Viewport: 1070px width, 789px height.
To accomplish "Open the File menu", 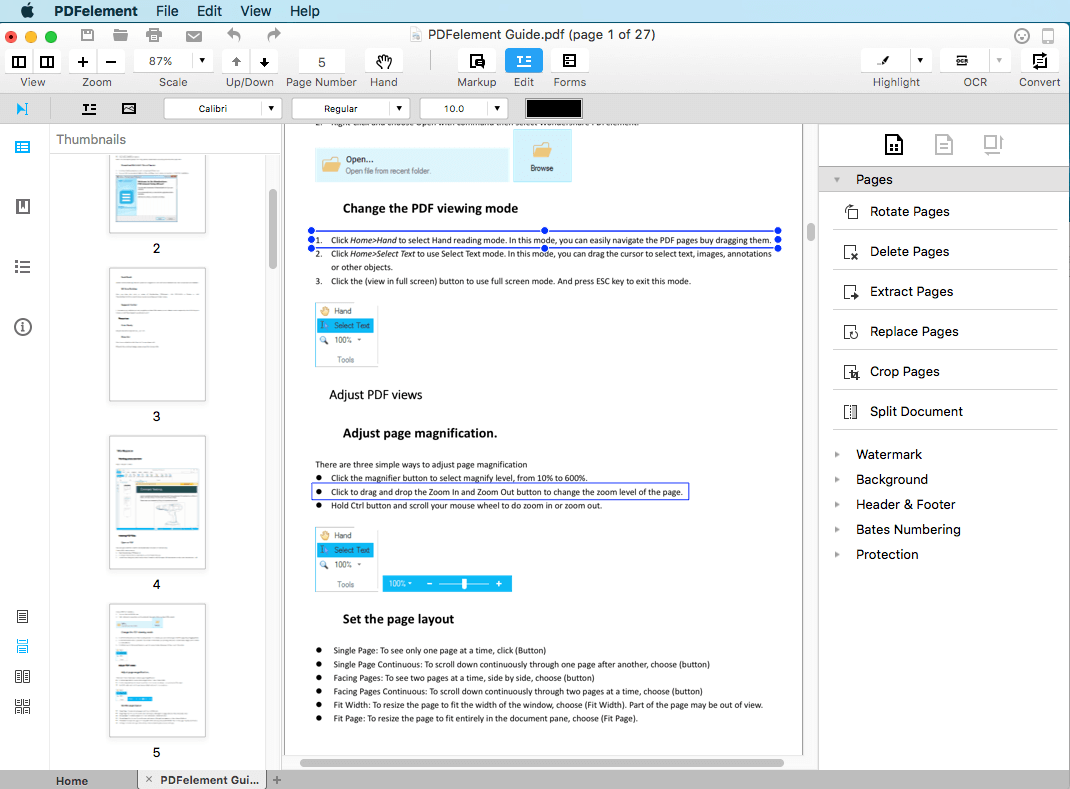I will click(x=167, y=11).
